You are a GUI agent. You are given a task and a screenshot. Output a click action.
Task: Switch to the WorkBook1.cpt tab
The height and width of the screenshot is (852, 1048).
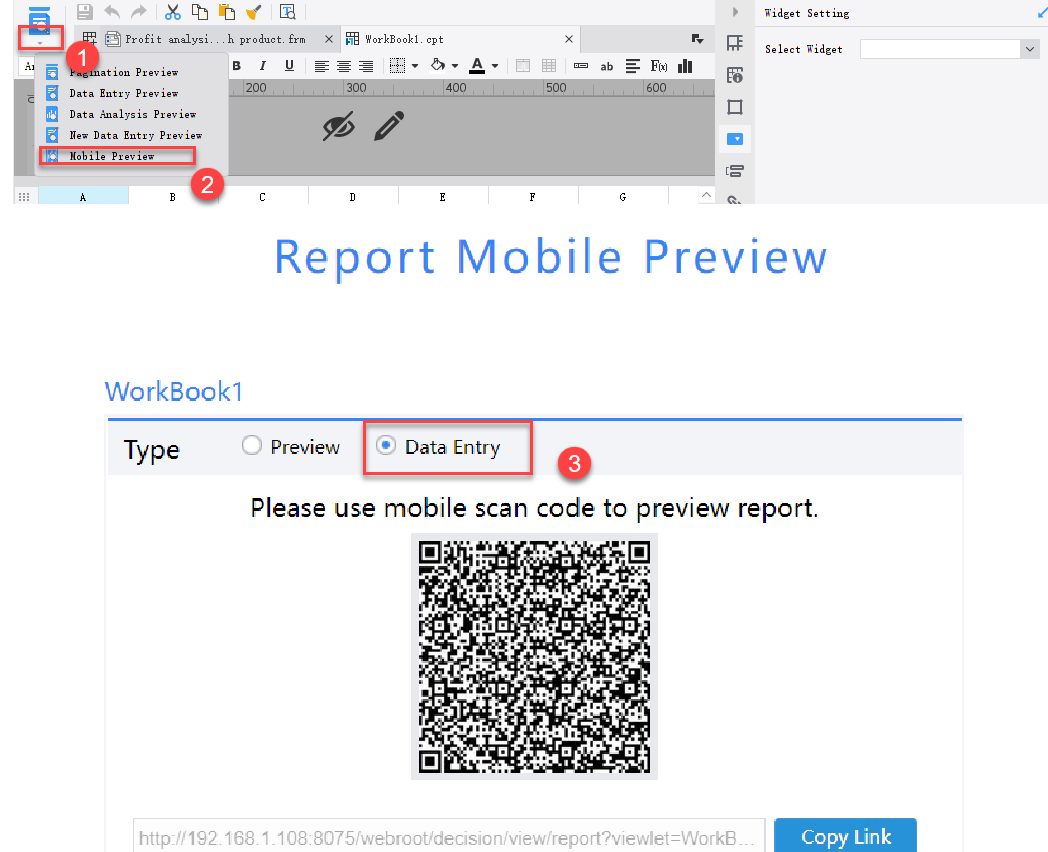[404, 39]
